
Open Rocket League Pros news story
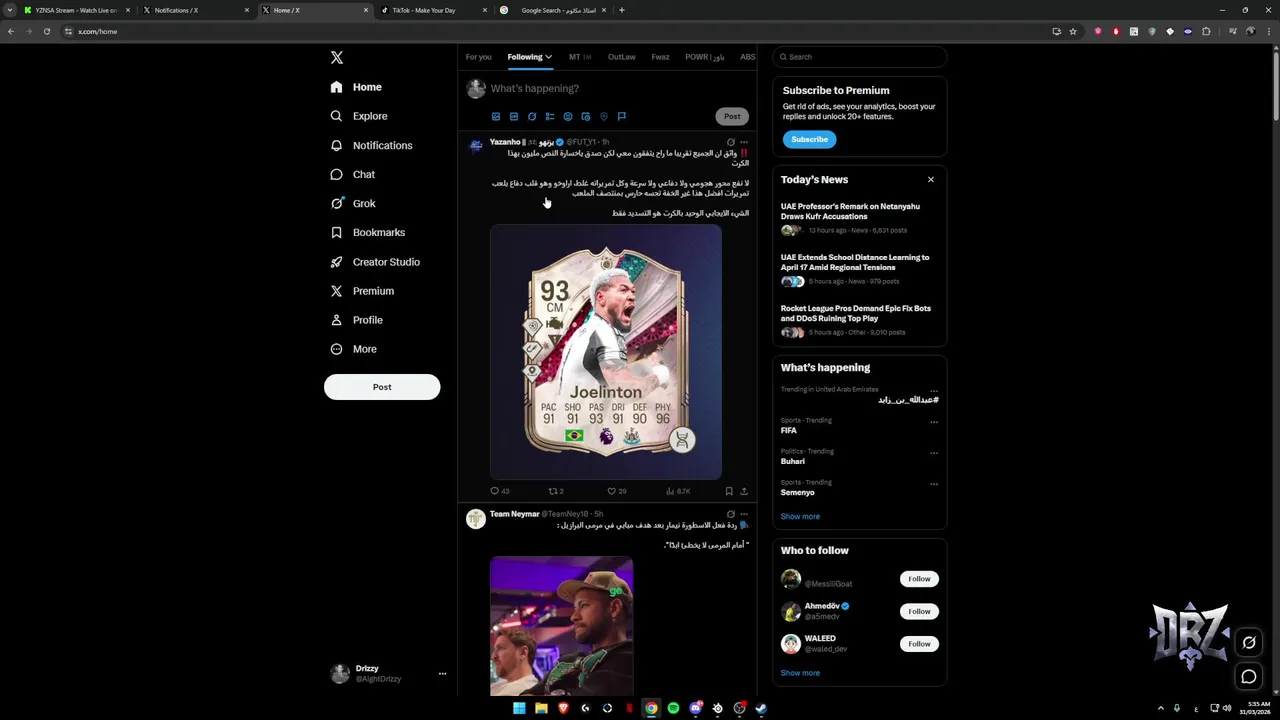tap(859, 322)
